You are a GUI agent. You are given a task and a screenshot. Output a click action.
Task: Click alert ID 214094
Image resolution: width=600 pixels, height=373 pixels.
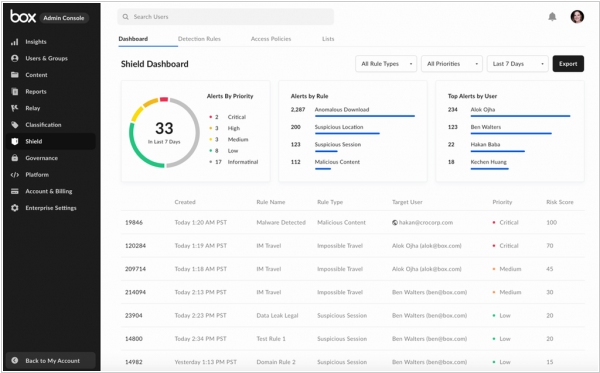pyautogui.click(x=135, y=292)
